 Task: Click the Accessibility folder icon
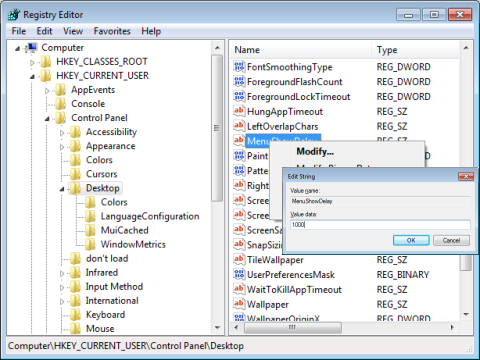coord(75,132)
